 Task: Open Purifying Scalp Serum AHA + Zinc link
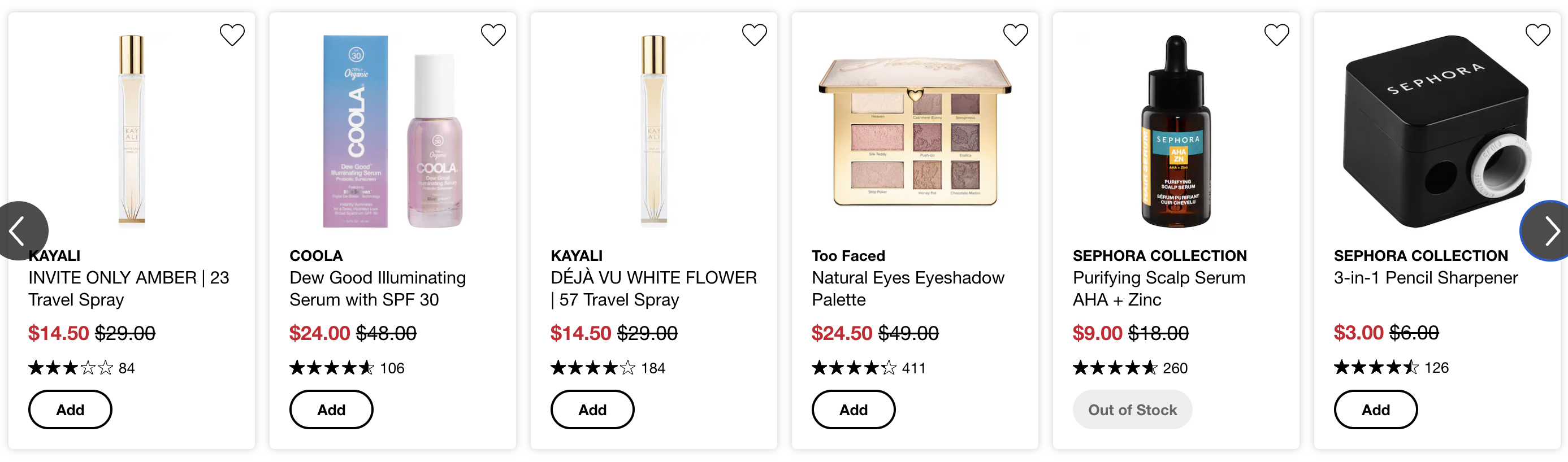(x=1159, y=289)
